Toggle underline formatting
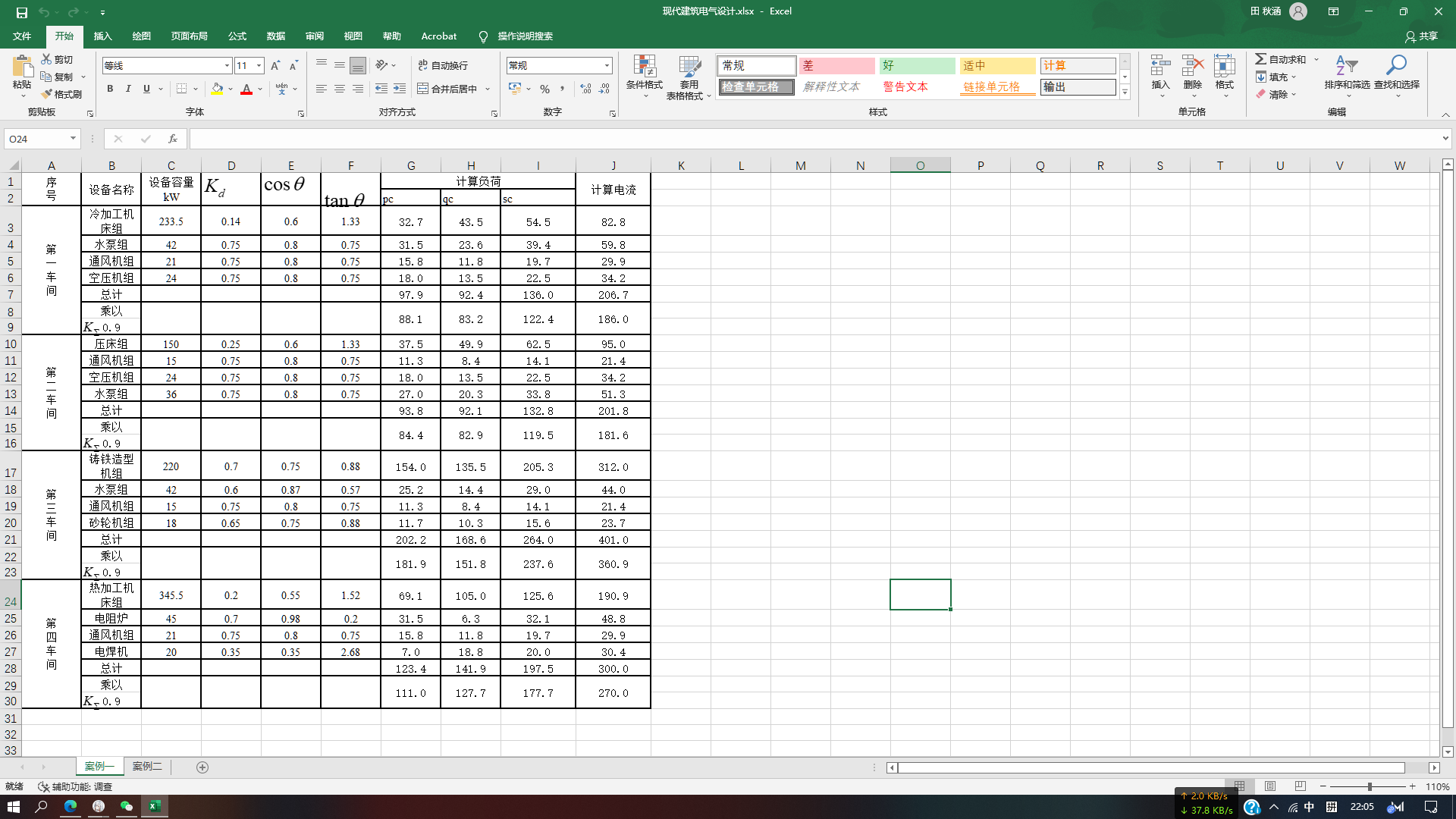Screen dimensions: 1456x819 tap(146, 89)
